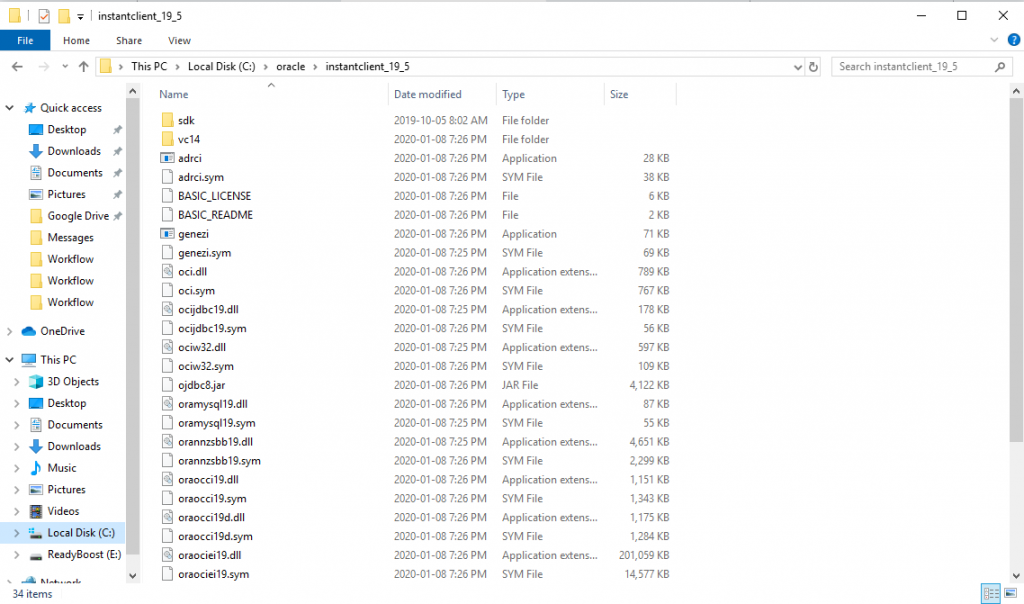Viewport: 1024px width, 604px height.
Task: Switch to large icons view
Action: pos(1008,594)
